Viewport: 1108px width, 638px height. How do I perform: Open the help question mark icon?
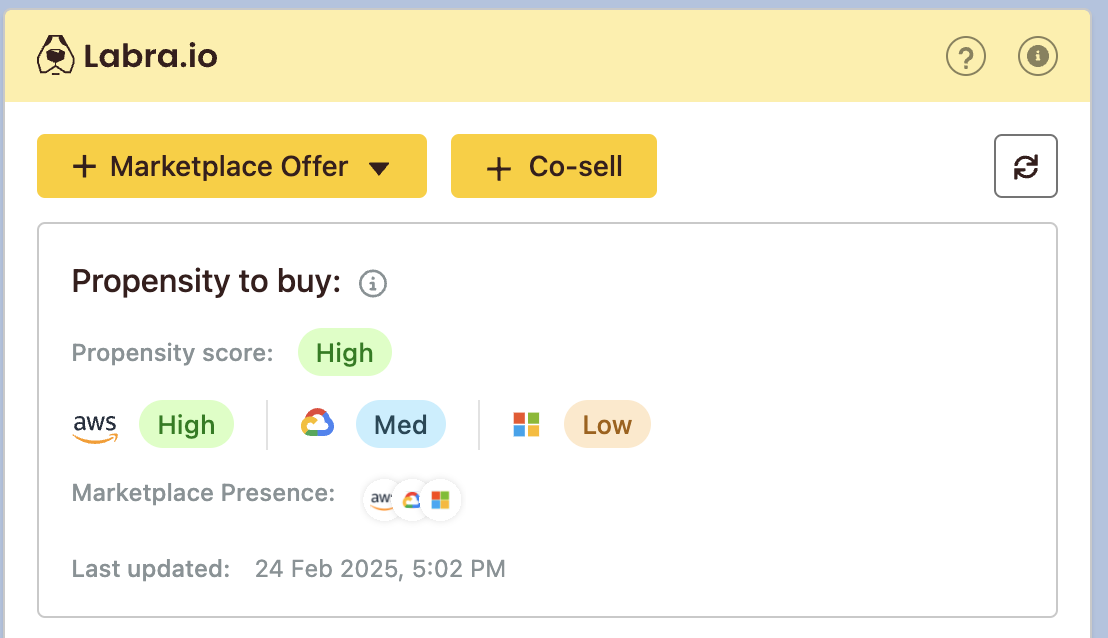pyautogui.click(x=965, y=56)
